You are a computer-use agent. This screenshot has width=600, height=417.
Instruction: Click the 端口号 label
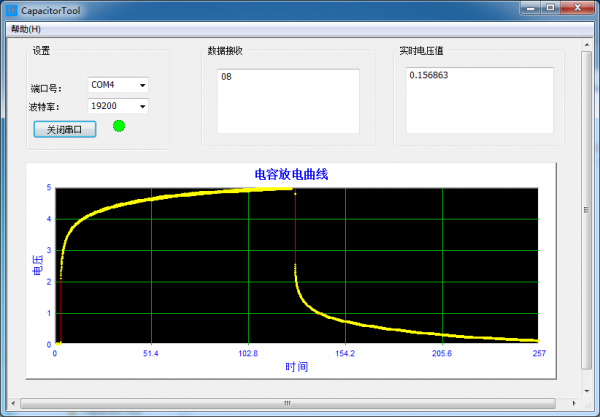click(x=46, y=89)
